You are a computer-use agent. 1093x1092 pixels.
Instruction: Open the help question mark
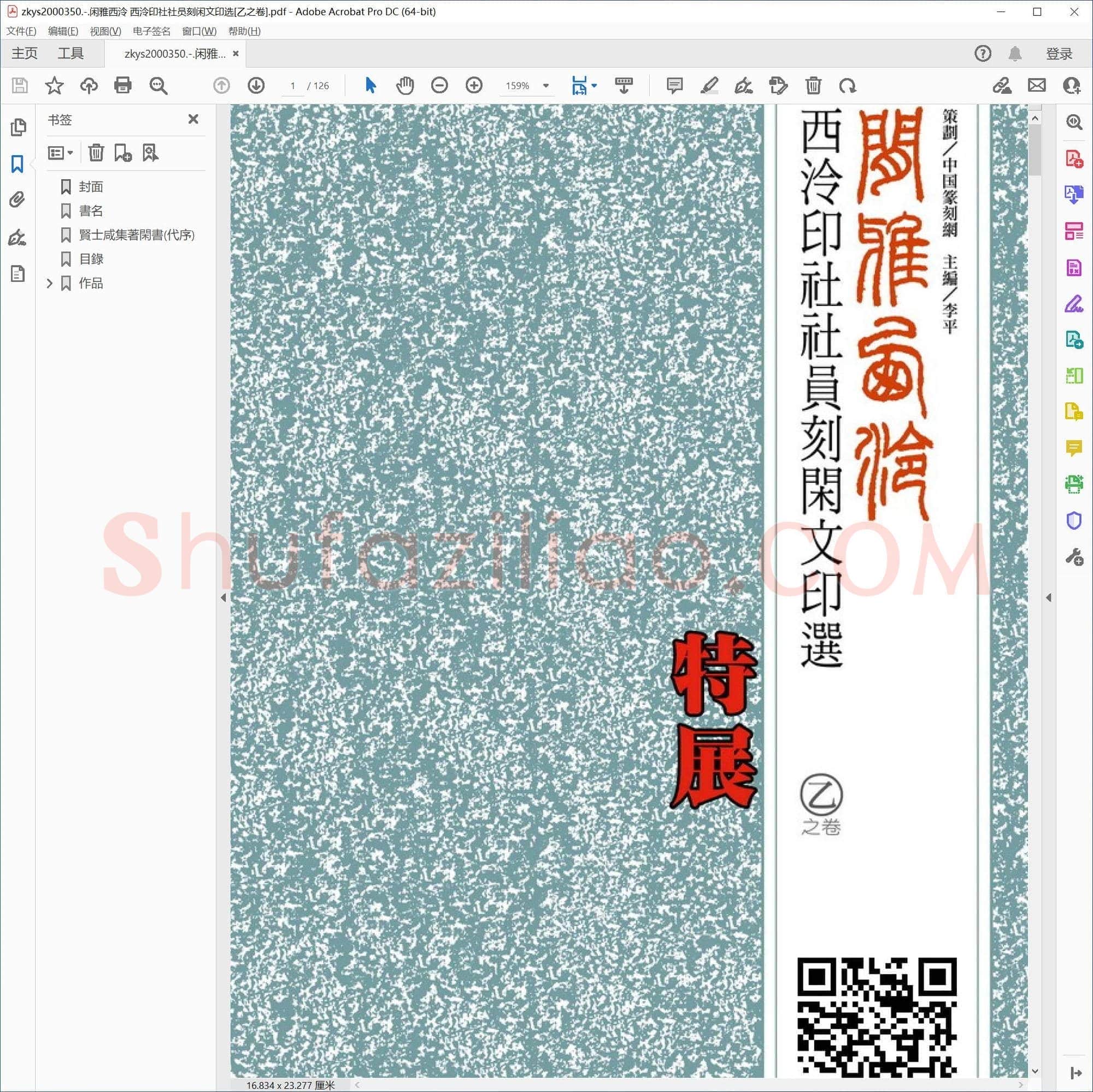coord(983,53)
